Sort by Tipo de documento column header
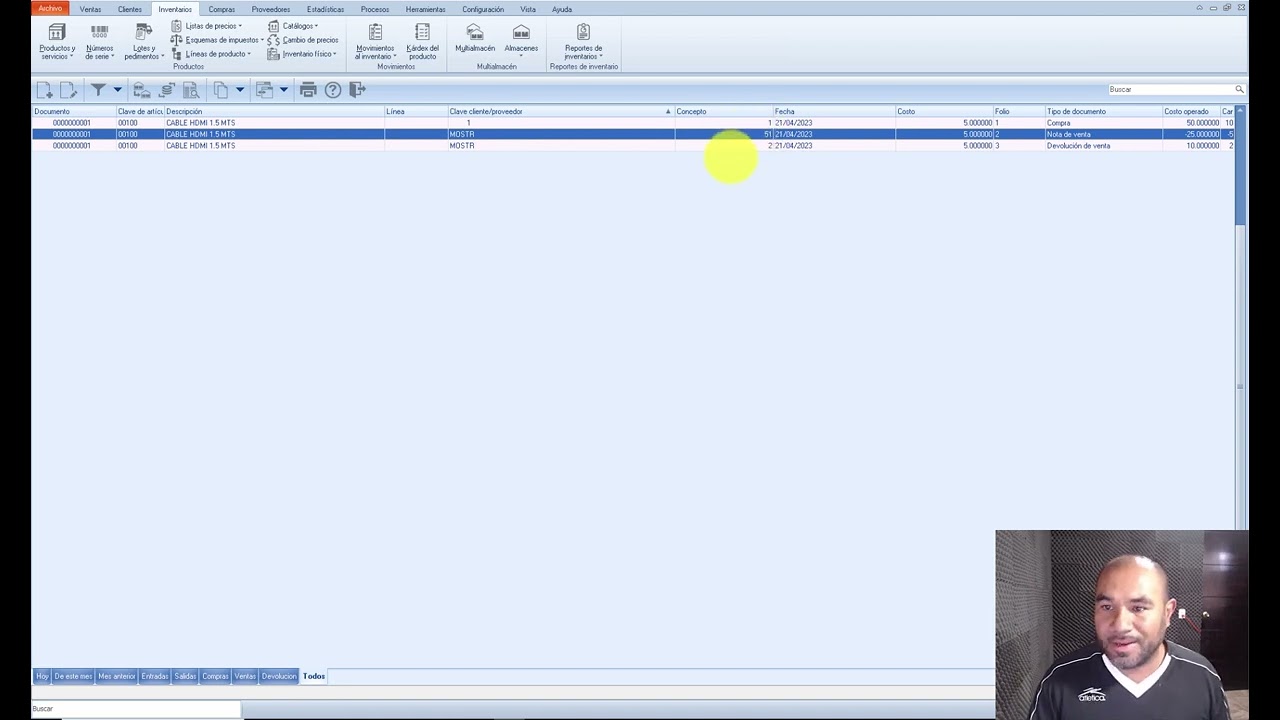 (1104, 111)
